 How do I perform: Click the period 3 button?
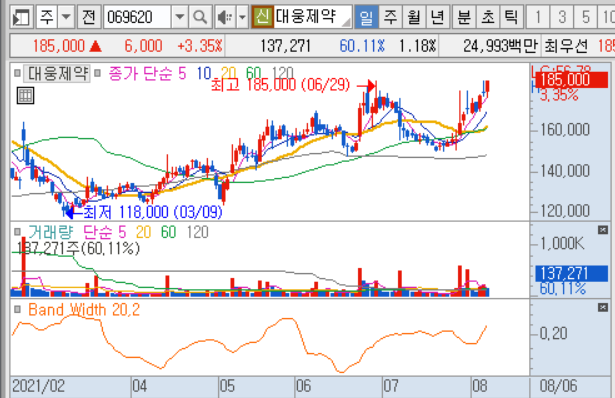click(x=562, y=17)
